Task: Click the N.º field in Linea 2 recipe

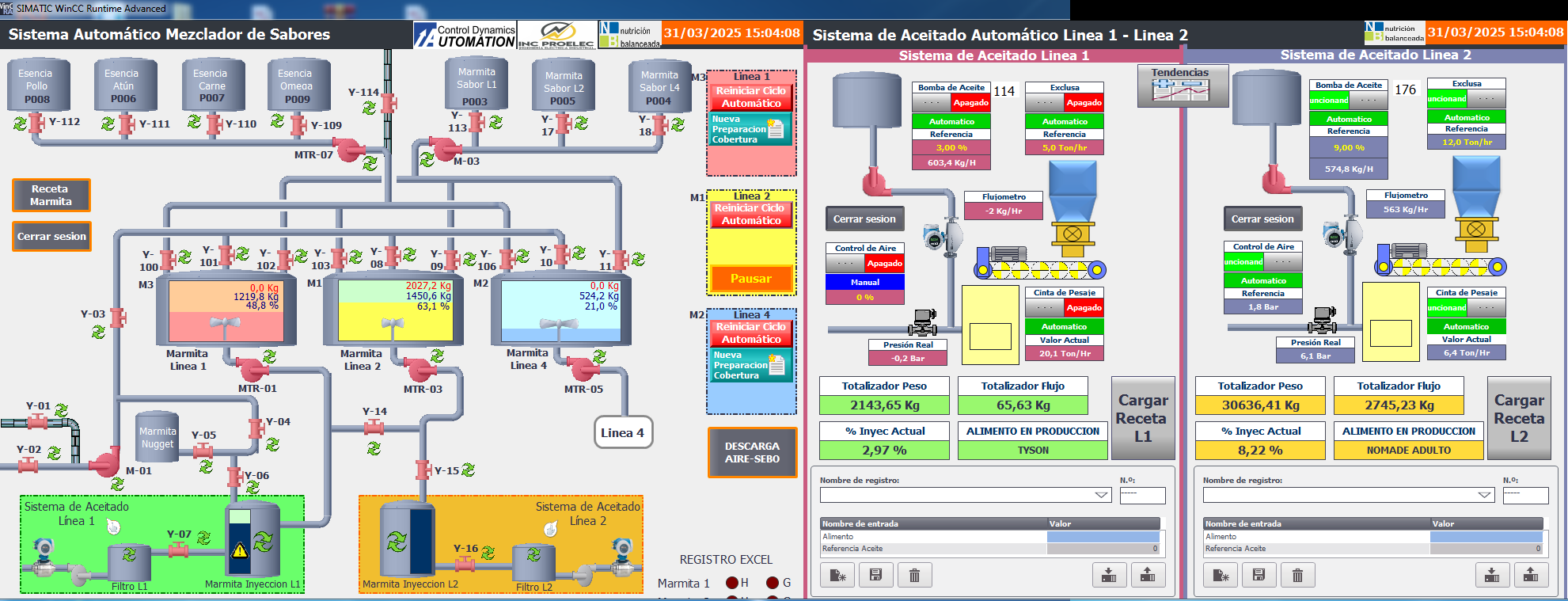Action: [1525, 496]
